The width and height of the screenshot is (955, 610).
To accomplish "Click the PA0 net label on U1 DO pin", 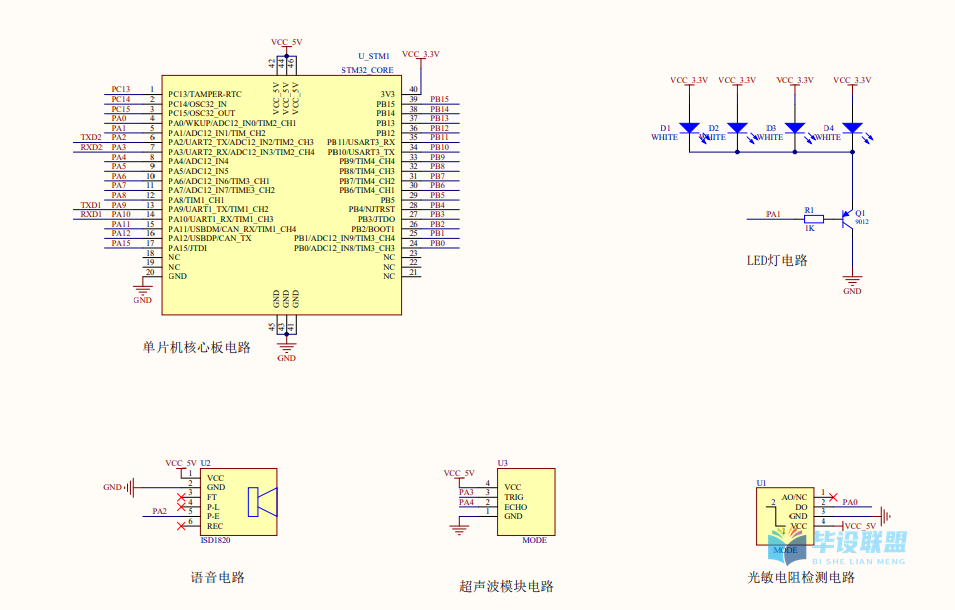I will (x=850, y=502).
